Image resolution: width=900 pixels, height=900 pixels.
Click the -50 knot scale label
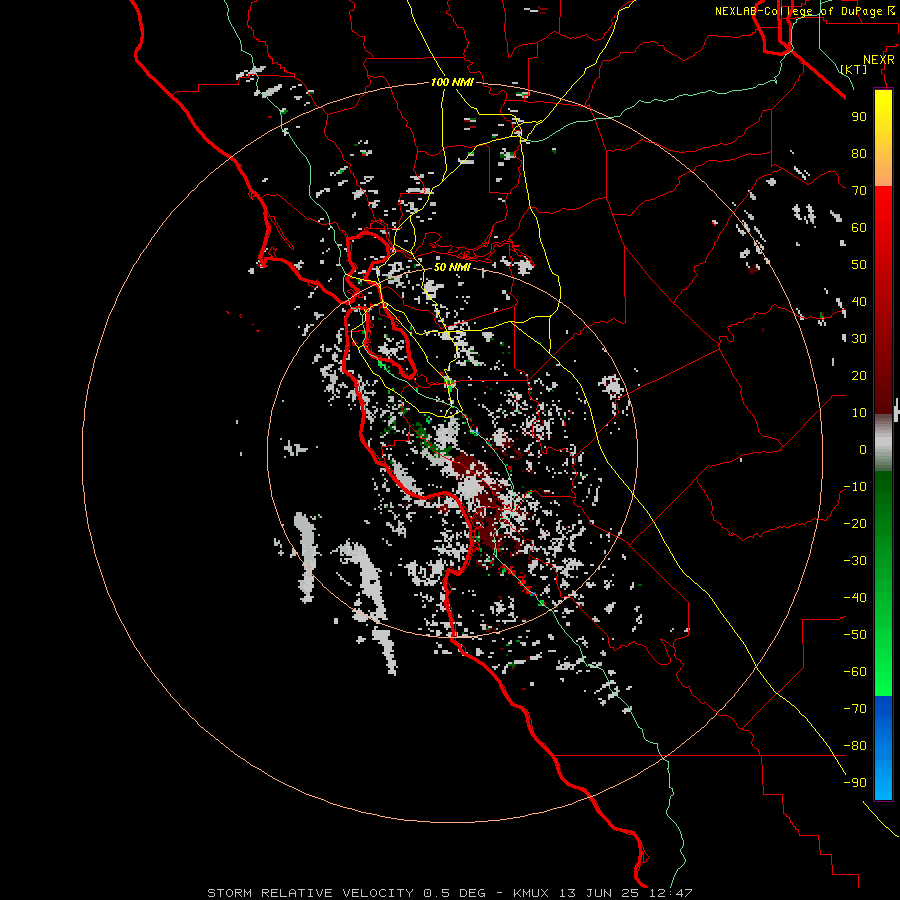point(855,635)
